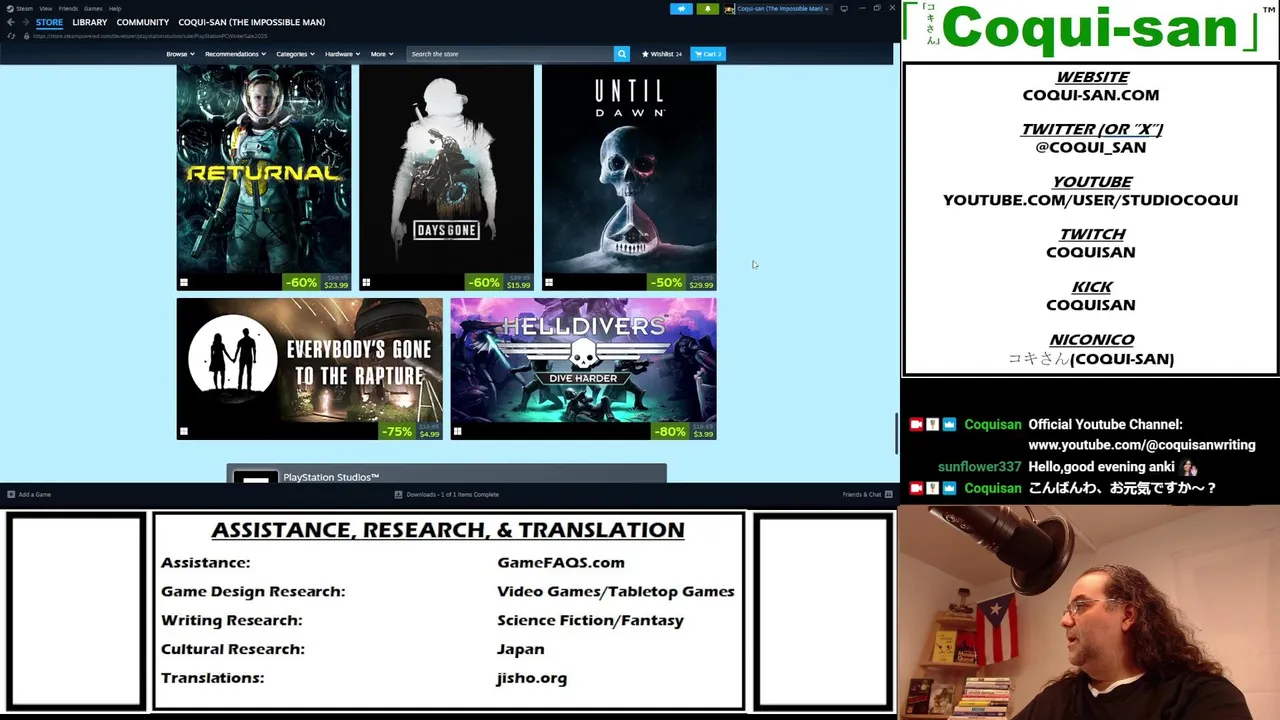Click the Add a Game plus icon
Viewport: 1280px width, 720px height.
pyautogui.click(x=11, y=494)
